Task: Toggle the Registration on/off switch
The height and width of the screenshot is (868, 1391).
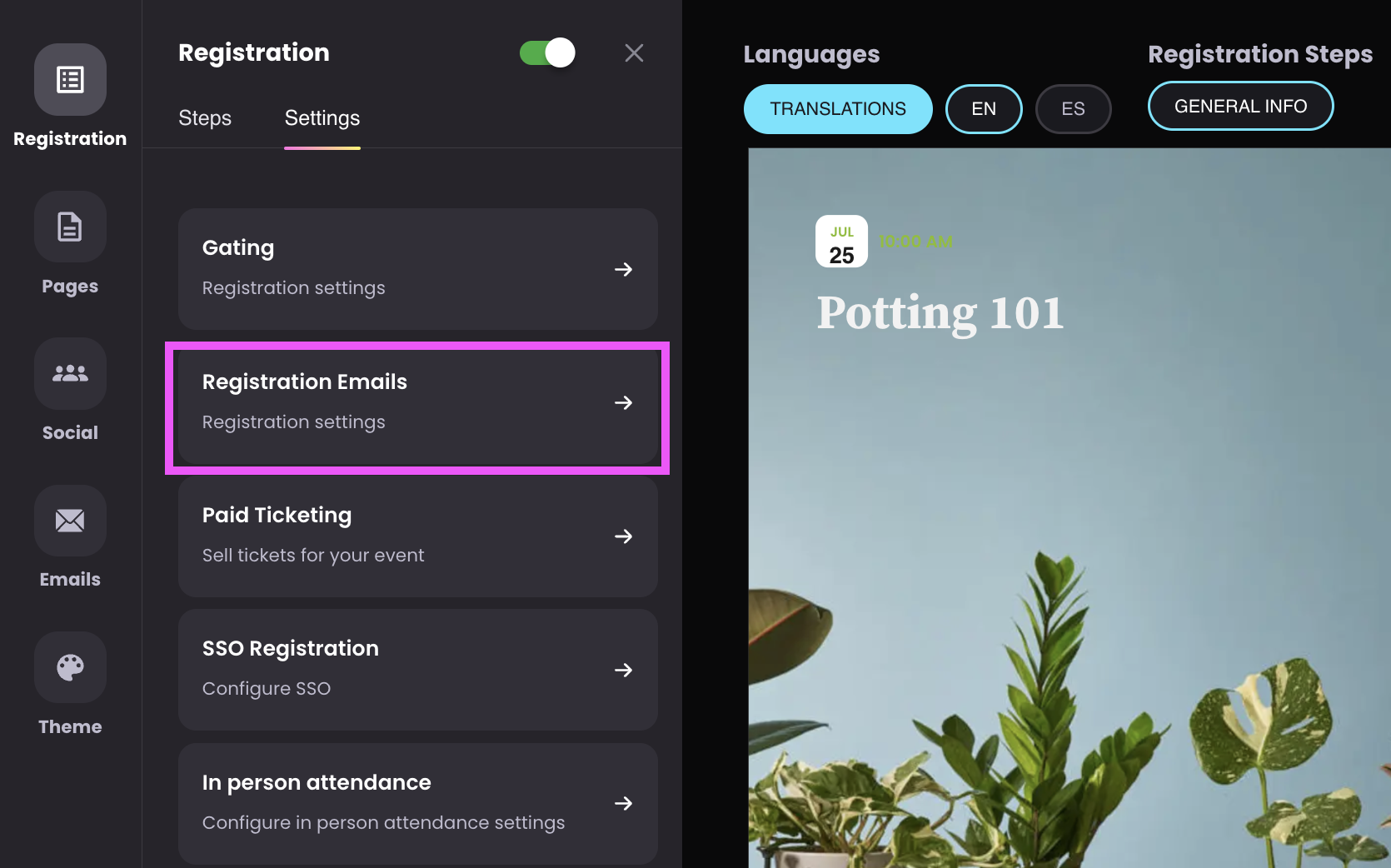Action: click(x=547, y=52)
